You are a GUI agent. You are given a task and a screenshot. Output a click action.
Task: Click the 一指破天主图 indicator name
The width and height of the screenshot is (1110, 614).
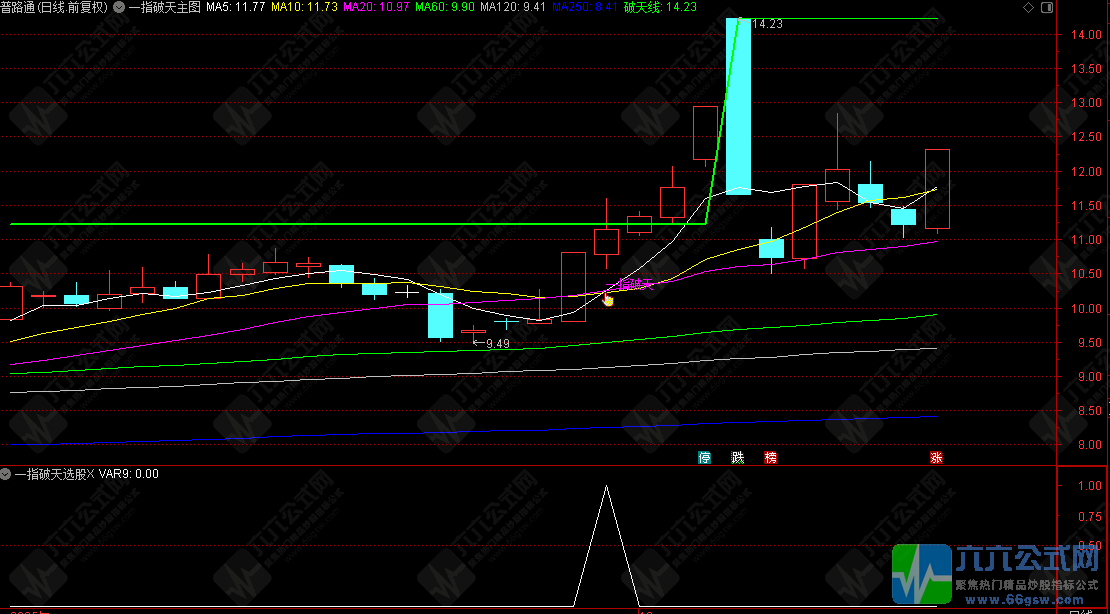[x=165, y=7]
